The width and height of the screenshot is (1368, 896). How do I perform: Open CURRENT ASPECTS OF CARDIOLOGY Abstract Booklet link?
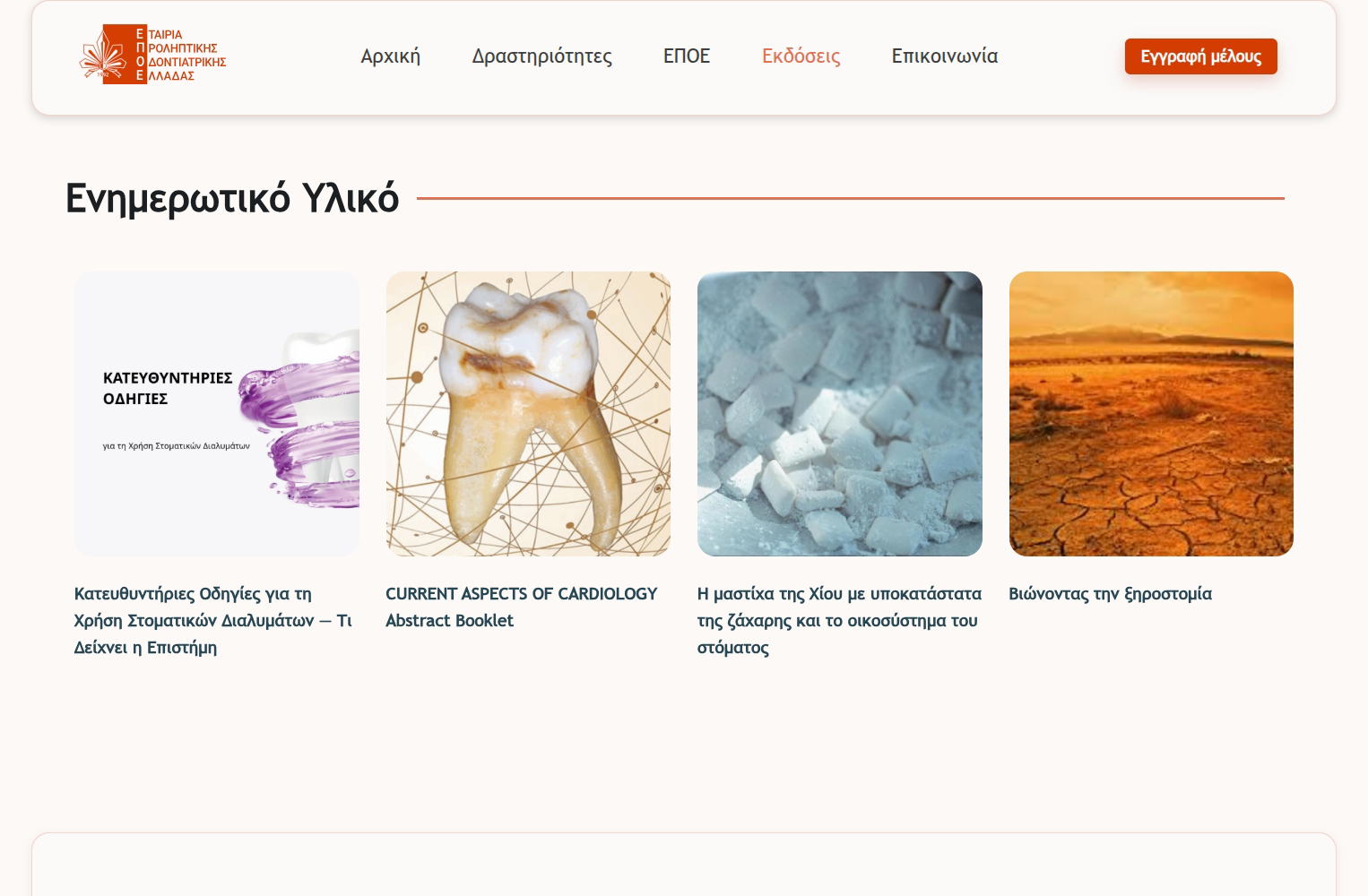(x=522, y=607)
